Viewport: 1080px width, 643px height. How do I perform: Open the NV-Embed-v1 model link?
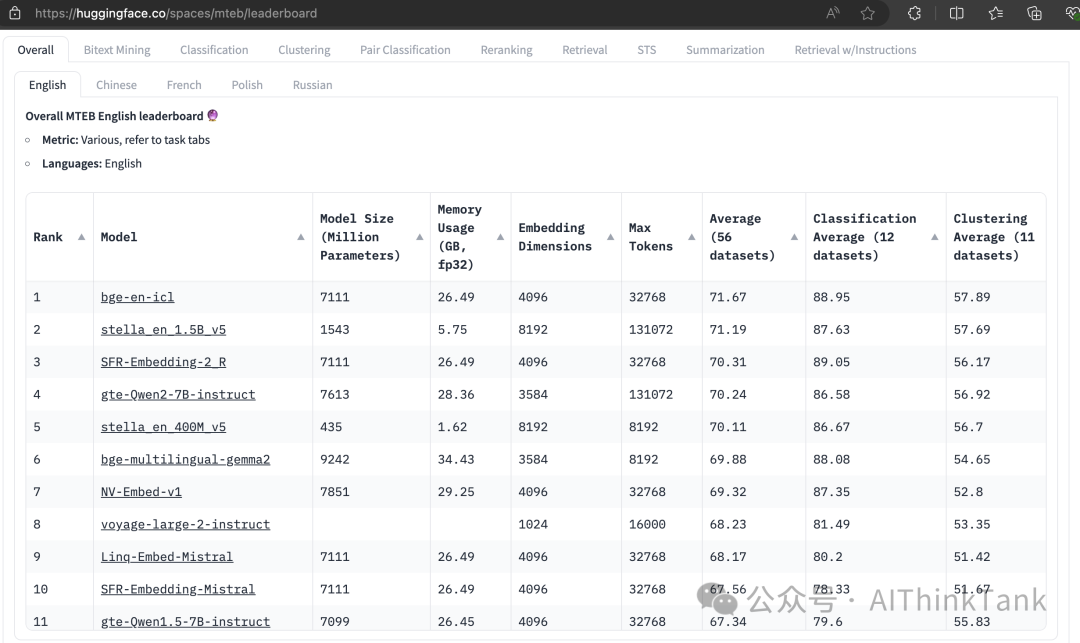pos(141,492)
